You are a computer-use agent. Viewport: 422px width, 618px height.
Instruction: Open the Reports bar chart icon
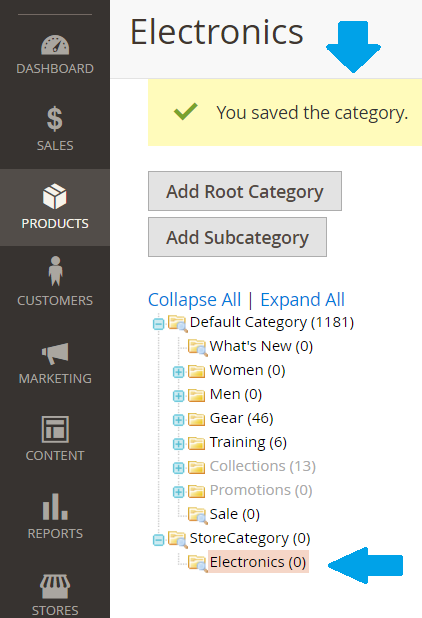(55, 506)
